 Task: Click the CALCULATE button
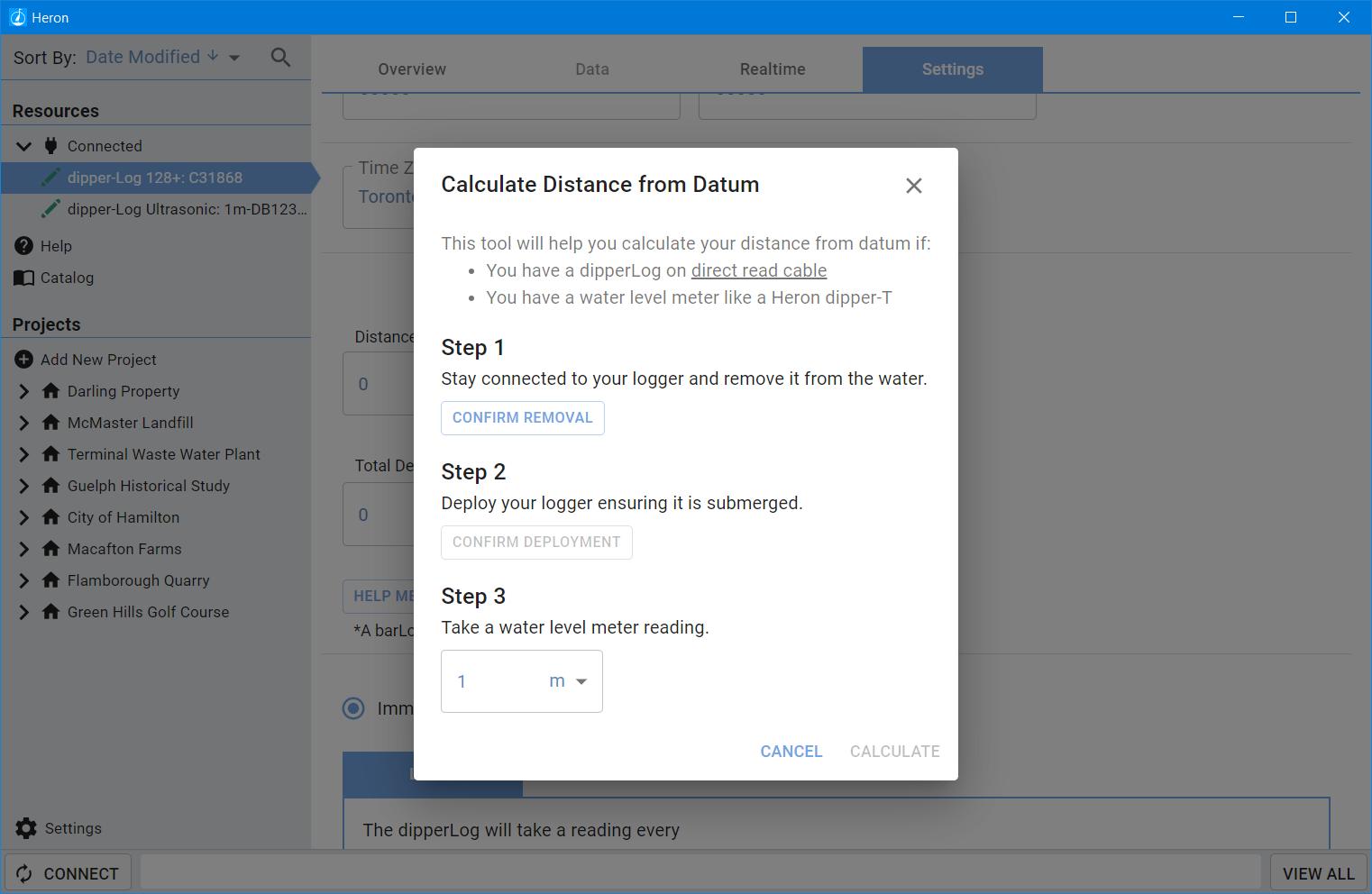[x=895, y=752]
